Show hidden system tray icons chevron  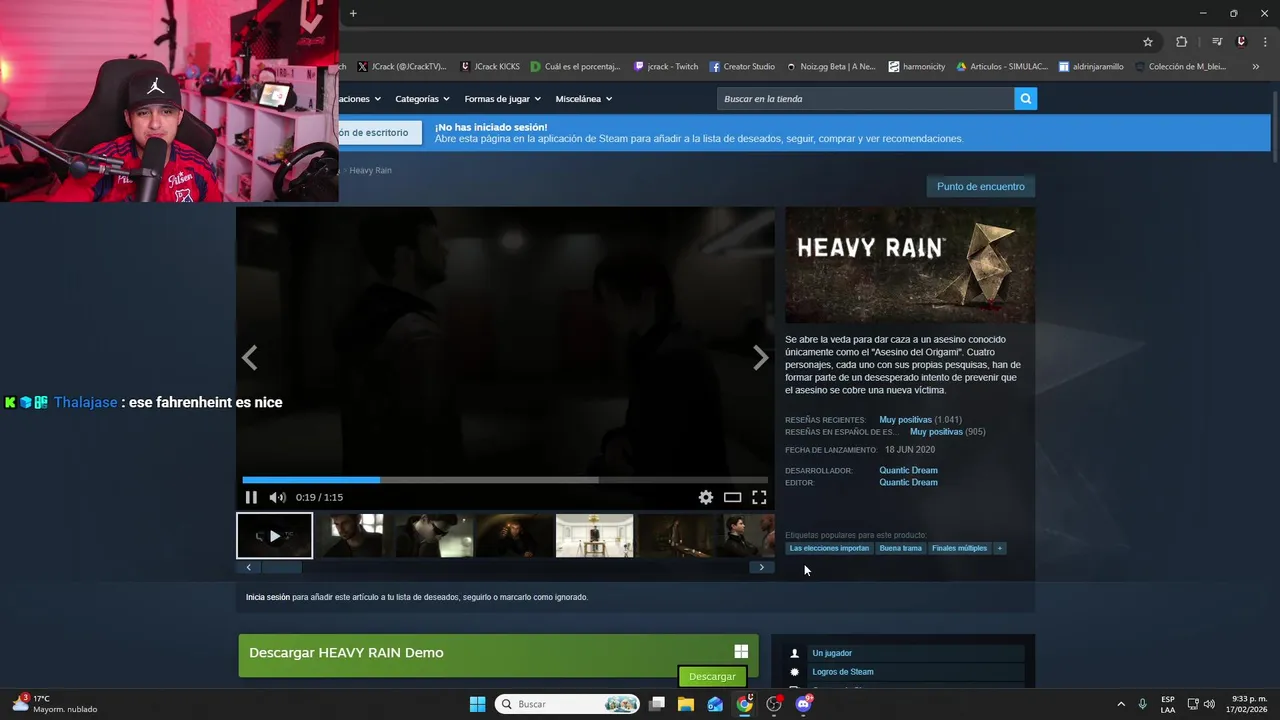(1121, 704)
